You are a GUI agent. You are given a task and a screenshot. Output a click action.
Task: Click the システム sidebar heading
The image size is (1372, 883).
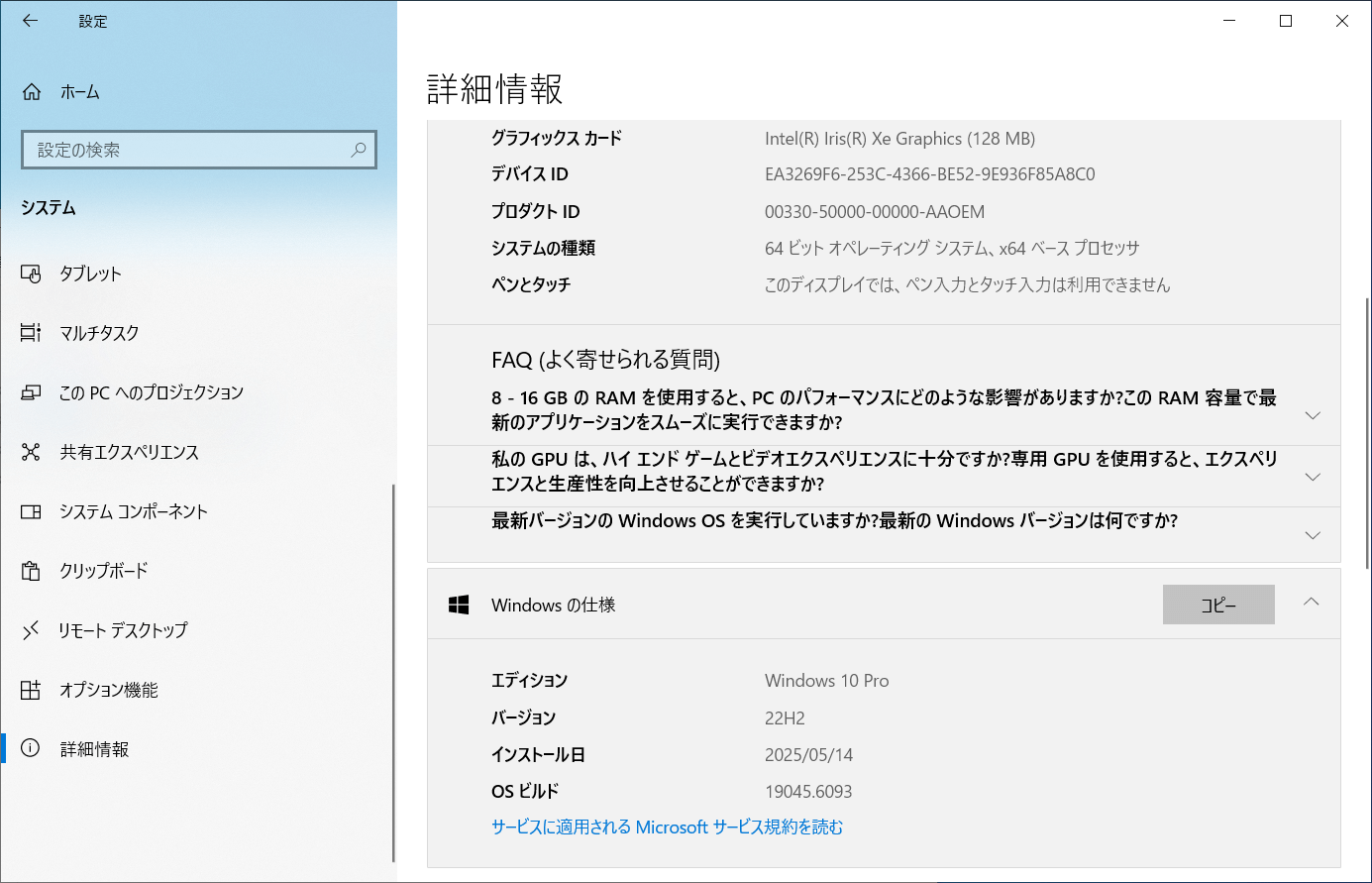49,208
